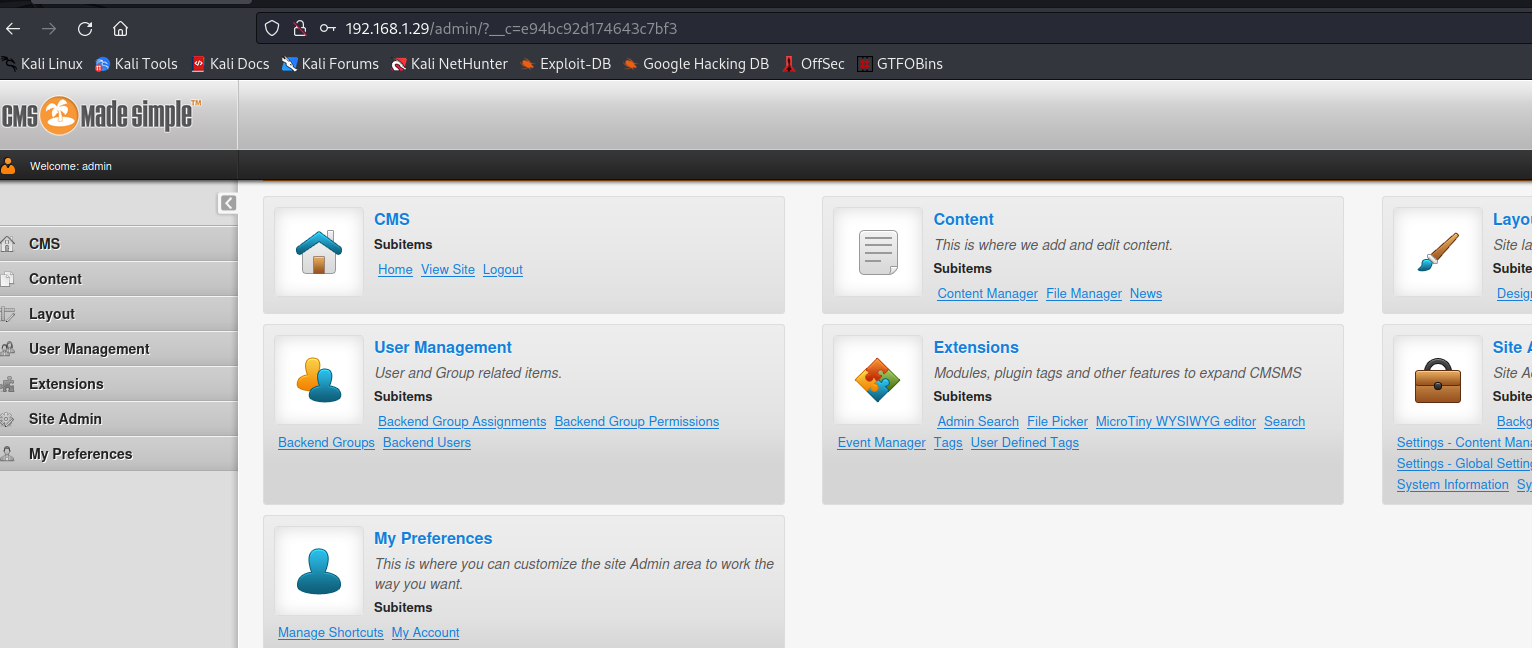This screenshot has width=1532, height=648.
Task: Open the Backend Groups link
Action: pyautogui.click(x=327, y=443)
